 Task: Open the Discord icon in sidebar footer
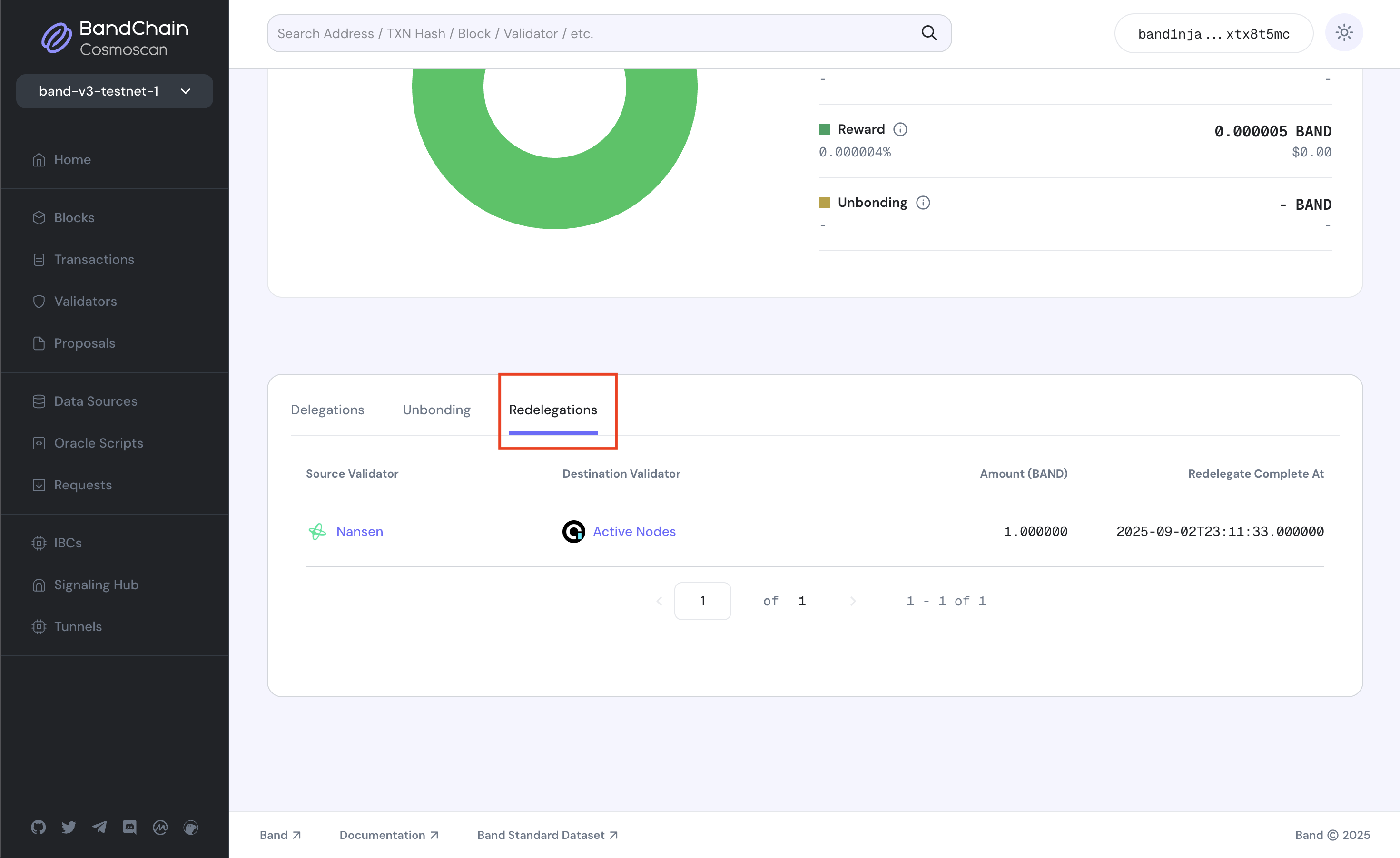click(129, 827)
